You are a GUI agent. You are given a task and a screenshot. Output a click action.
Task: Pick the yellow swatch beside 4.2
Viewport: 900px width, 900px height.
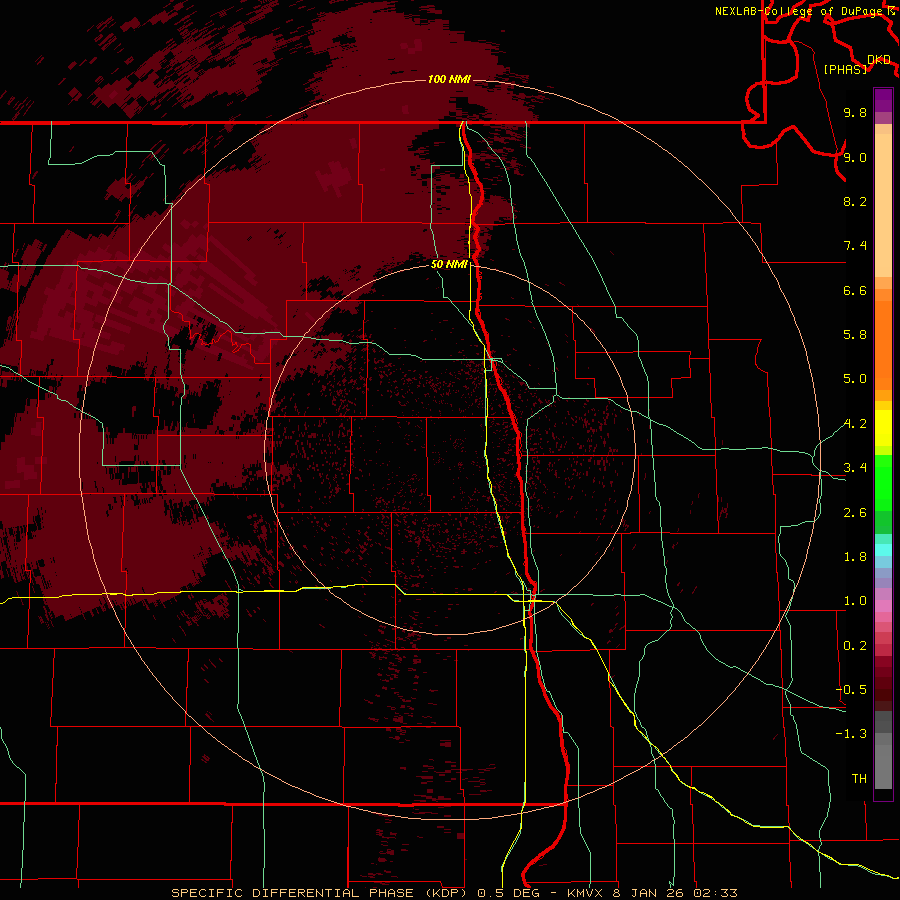tap(883, 428)
